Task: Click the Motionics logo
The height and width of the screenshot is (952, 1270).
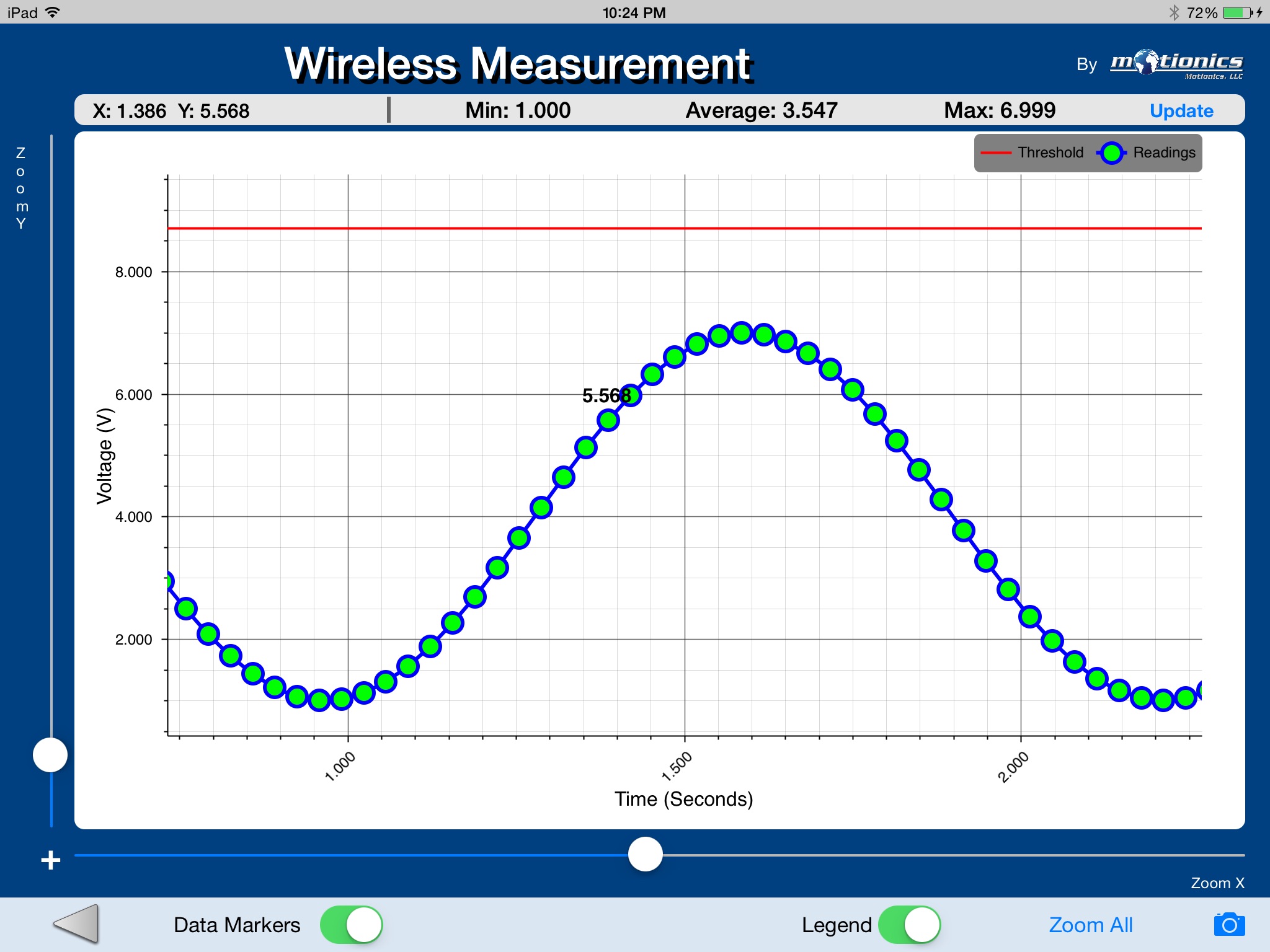Action: (x=1176, y=64)
